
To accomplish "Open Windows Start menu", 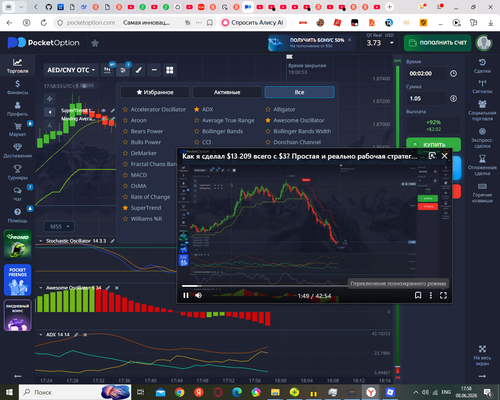I will [9, 392].
